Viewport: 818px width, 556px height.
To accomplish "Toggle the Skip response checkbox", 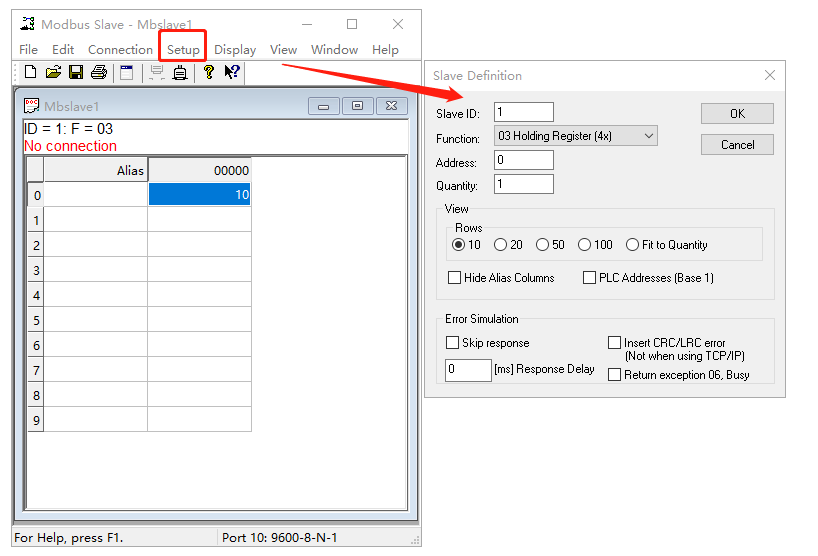I will (x=453, y=343).
